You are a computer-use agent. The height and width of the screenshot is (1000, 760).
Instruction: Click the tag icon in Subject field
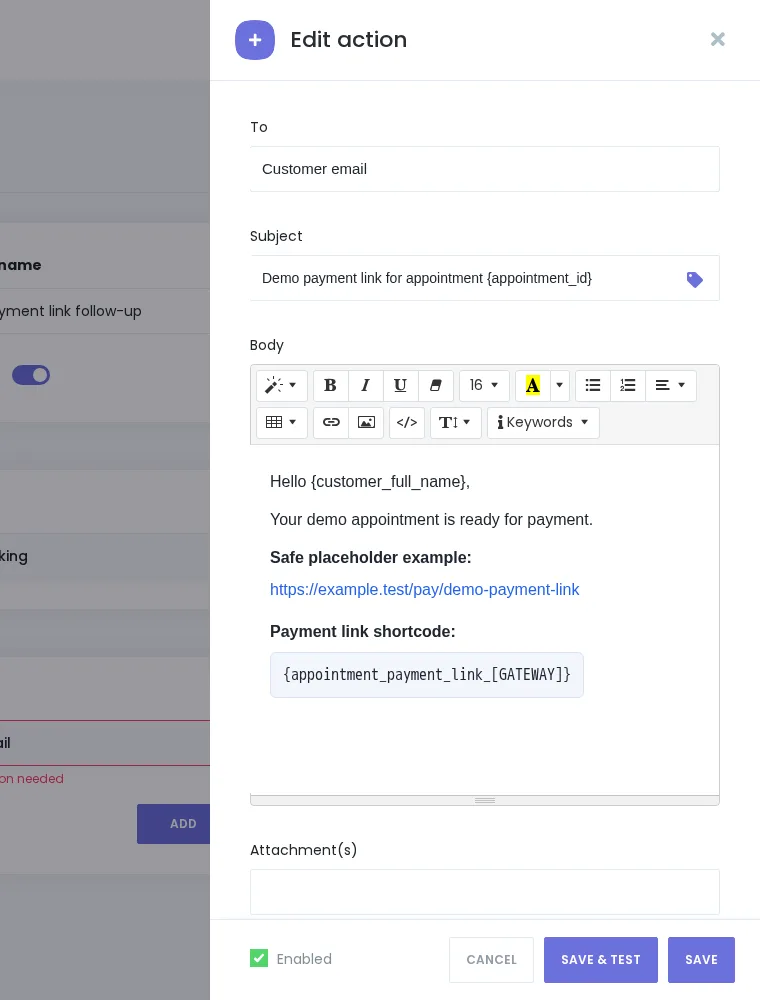[x=694, y=279]
